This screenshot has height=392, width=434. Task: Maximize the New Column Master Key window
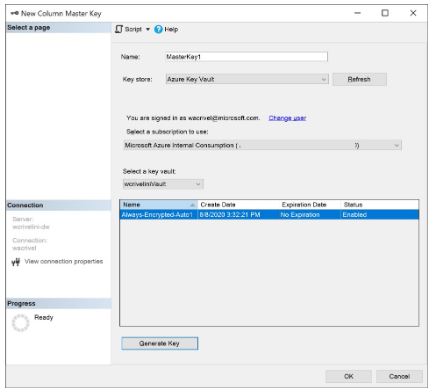[385, 13]
